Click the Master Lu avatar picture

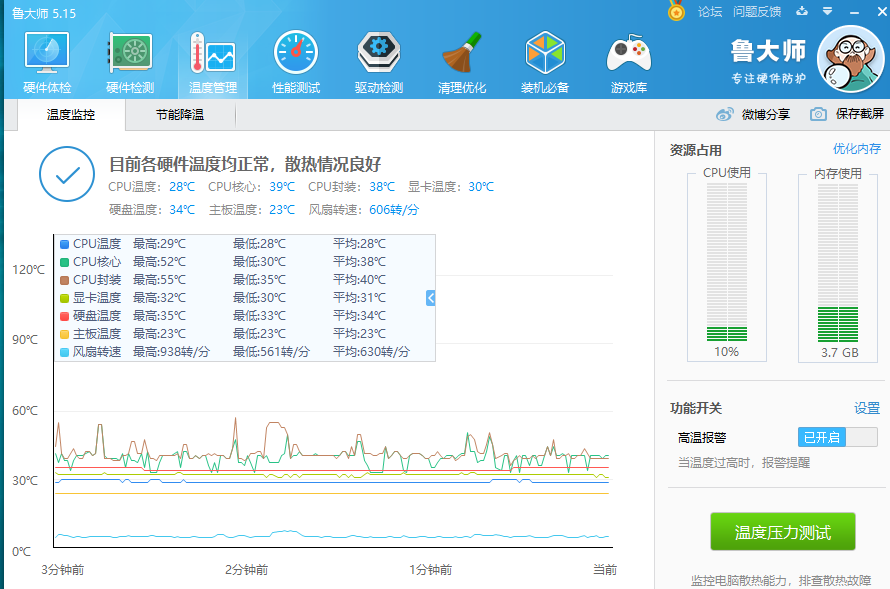(x=850, y=58)
